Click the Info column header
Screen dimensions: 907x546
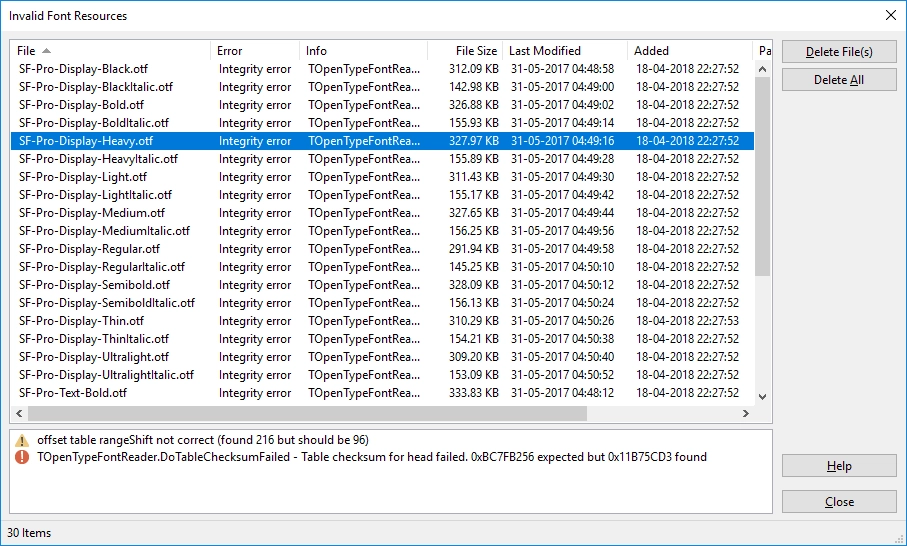click(x=317, y=51)
